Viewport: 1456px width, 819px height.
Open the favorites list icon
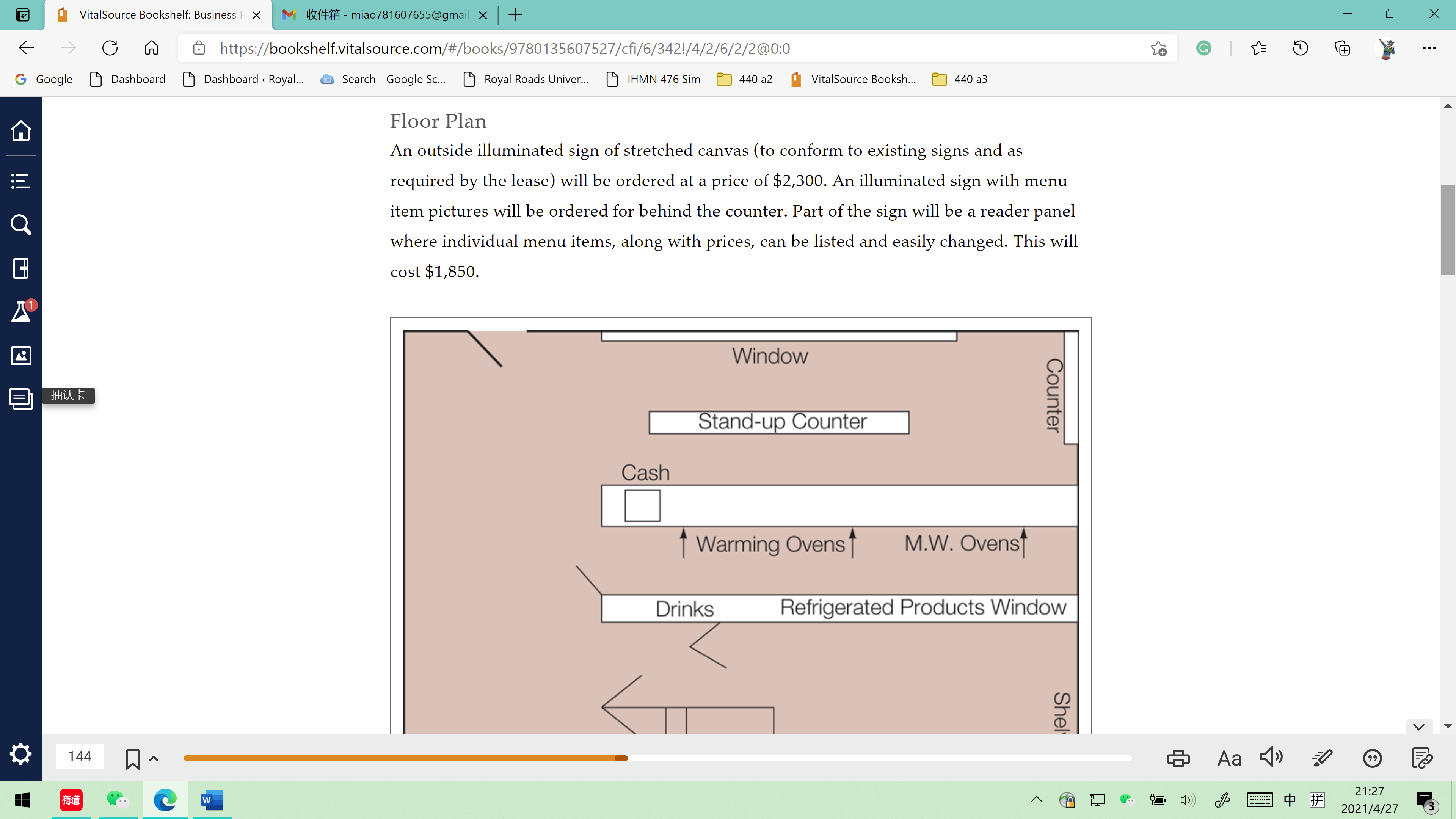tap(1259, 49)
